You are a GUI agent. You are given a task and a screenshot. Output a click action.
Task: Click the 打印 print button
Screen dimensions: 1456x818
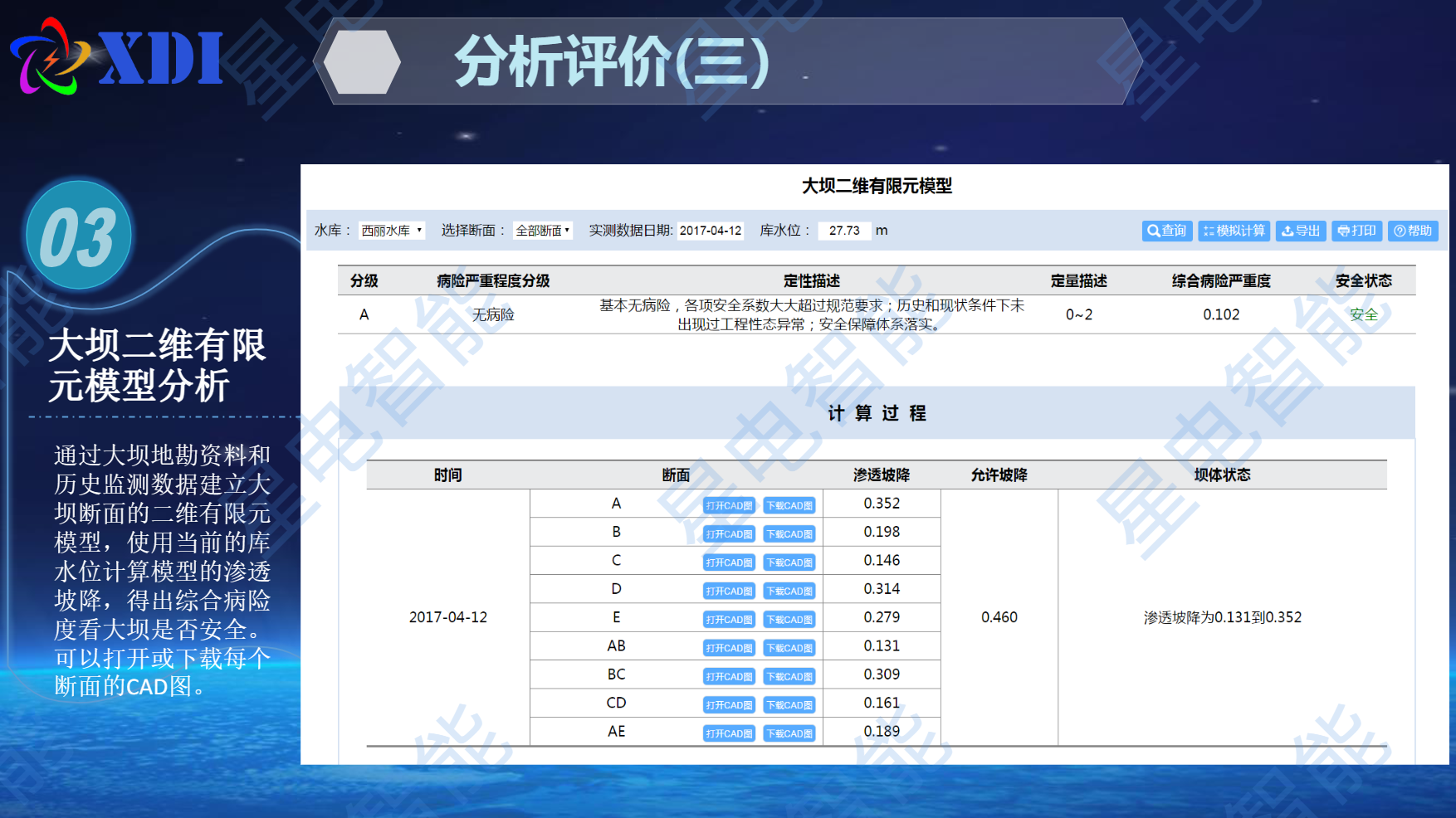[x=1357, y=231]
